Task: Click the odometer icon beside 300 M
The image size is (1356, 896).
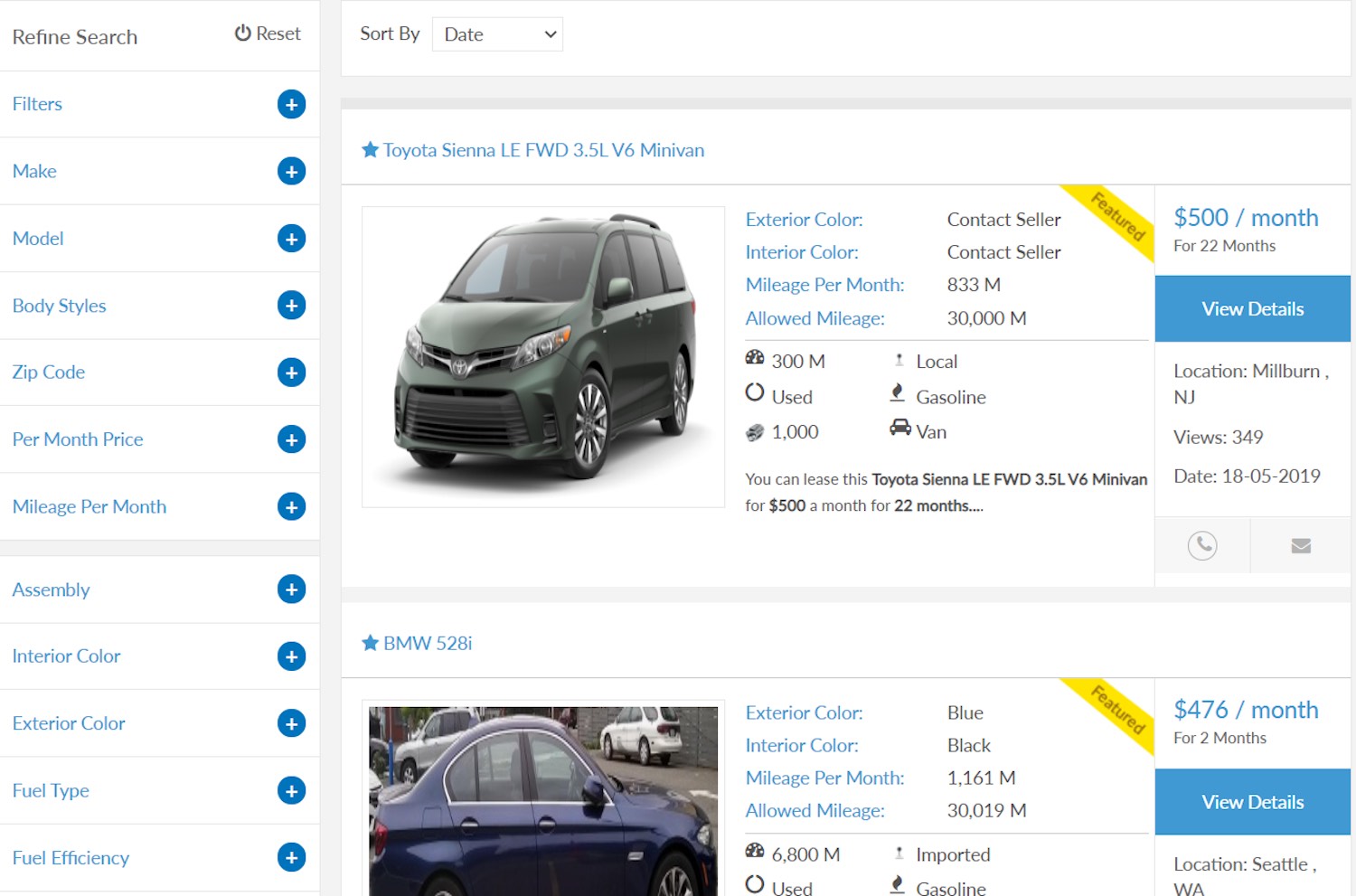Action: point(755,358)
